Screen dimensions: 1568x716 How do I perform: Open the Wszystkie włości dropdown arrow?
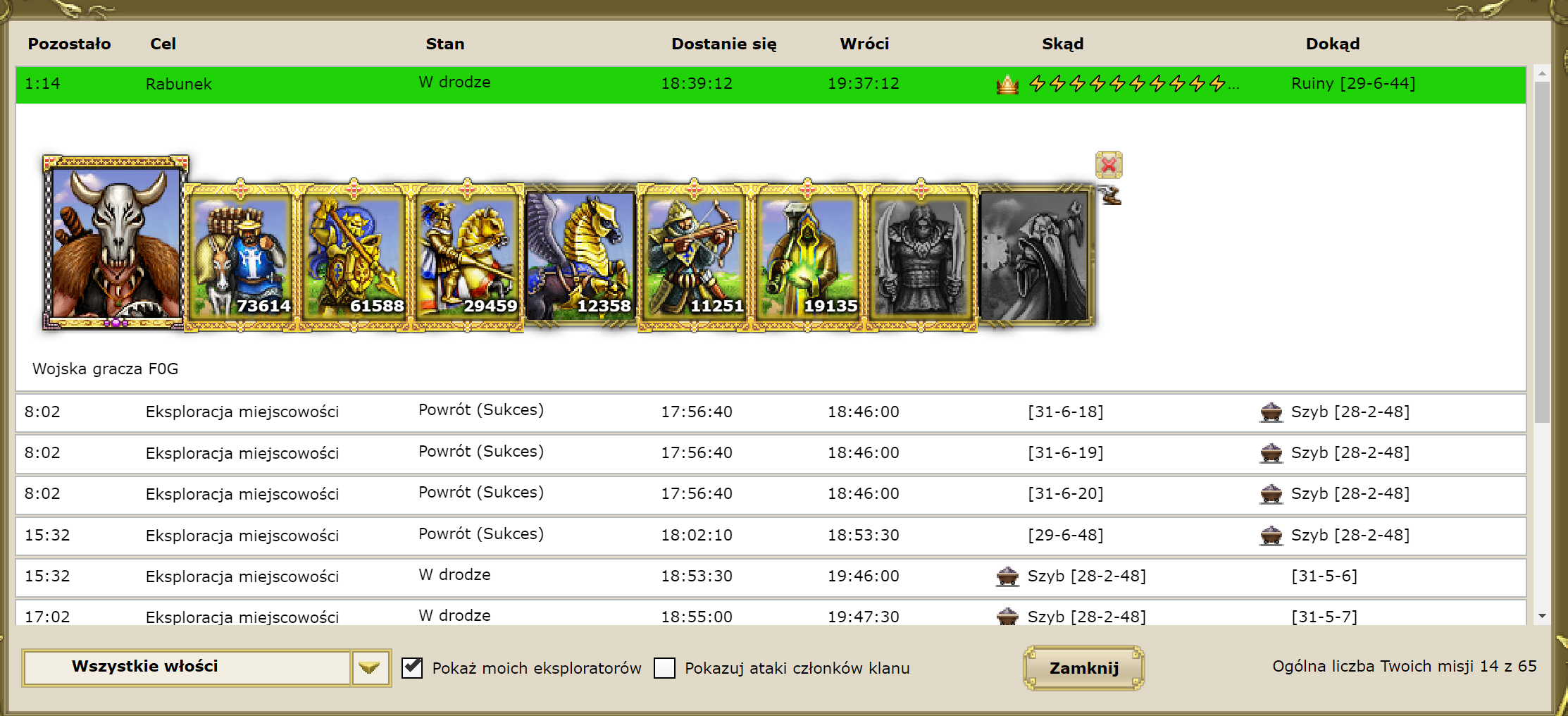pos(370,667)
